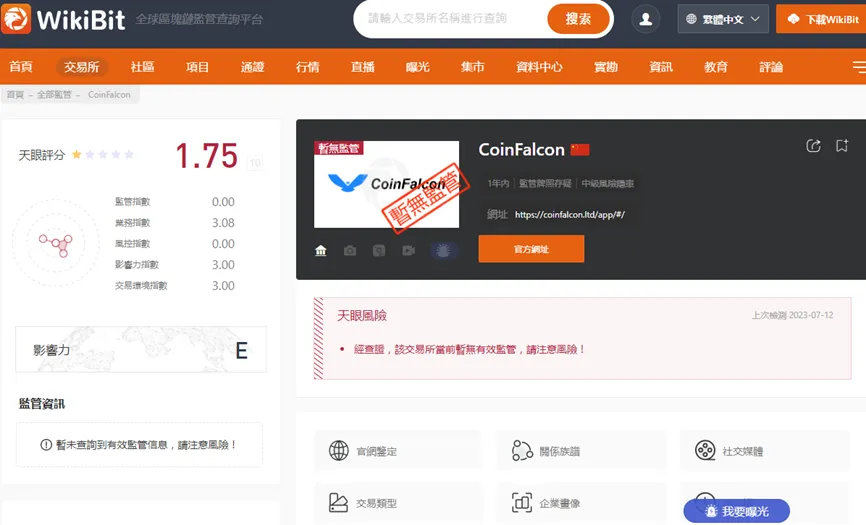Click the bookmark icon on CoinFalcon card
This screenshot has width=866, height=525.
[x=842, y=146]
